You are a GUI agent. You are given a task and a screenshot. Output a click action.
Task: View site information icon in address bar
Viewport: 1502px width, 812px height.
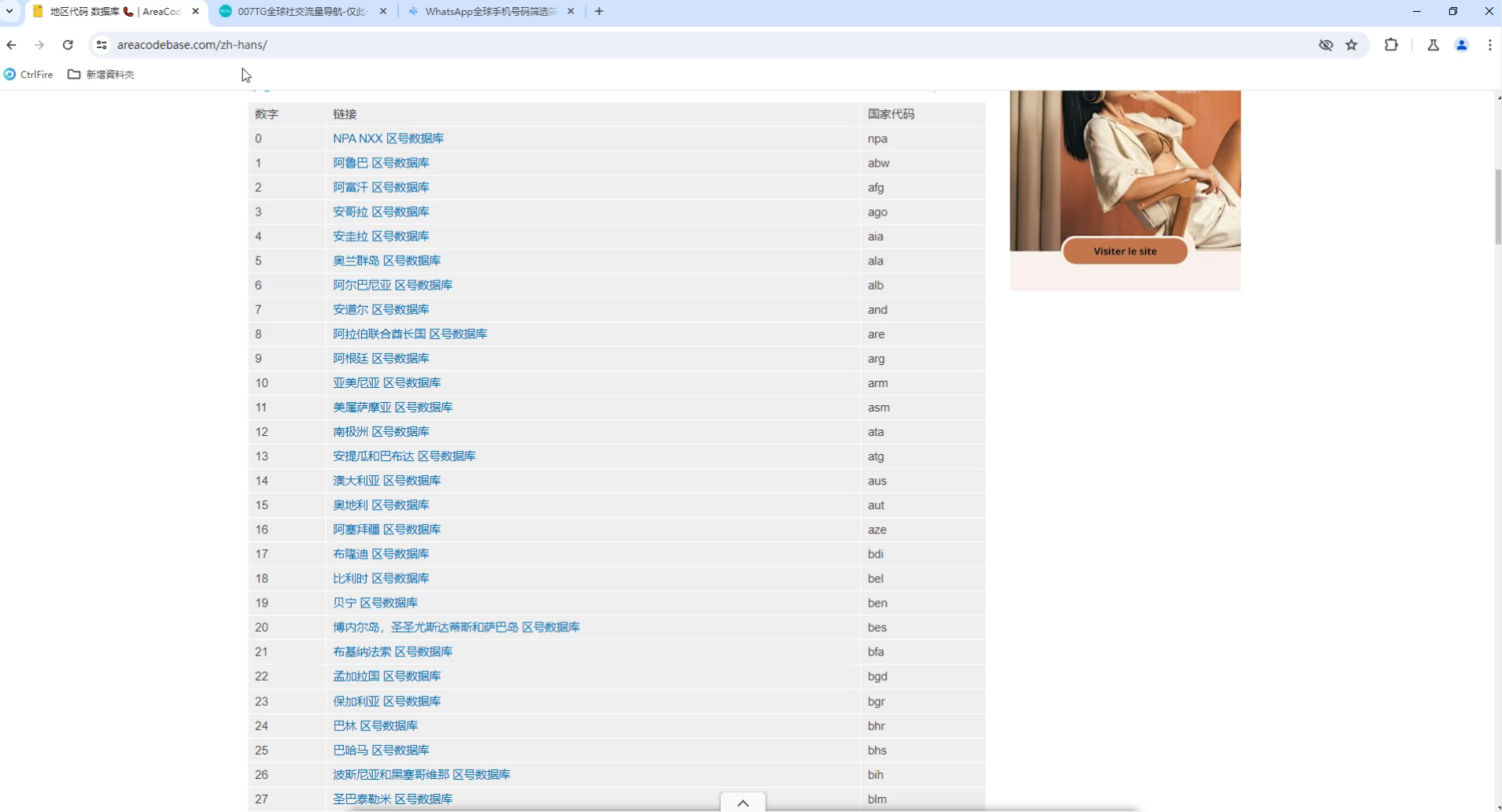[x=101, y=45]
